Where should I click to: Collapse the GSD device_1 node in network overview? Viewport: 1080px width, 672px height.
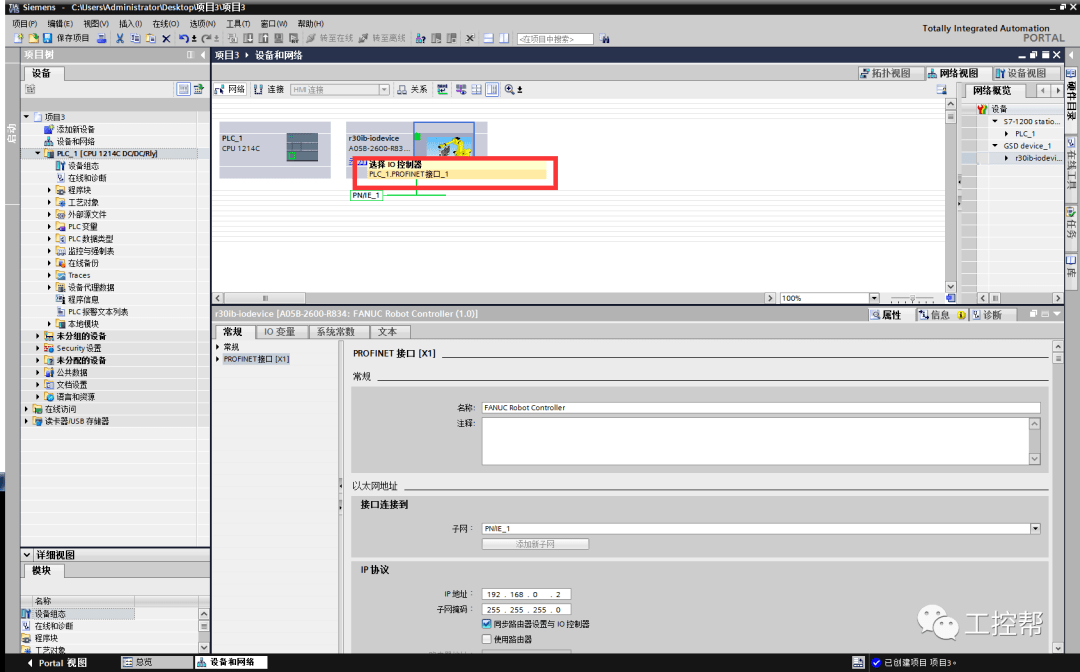995,146
